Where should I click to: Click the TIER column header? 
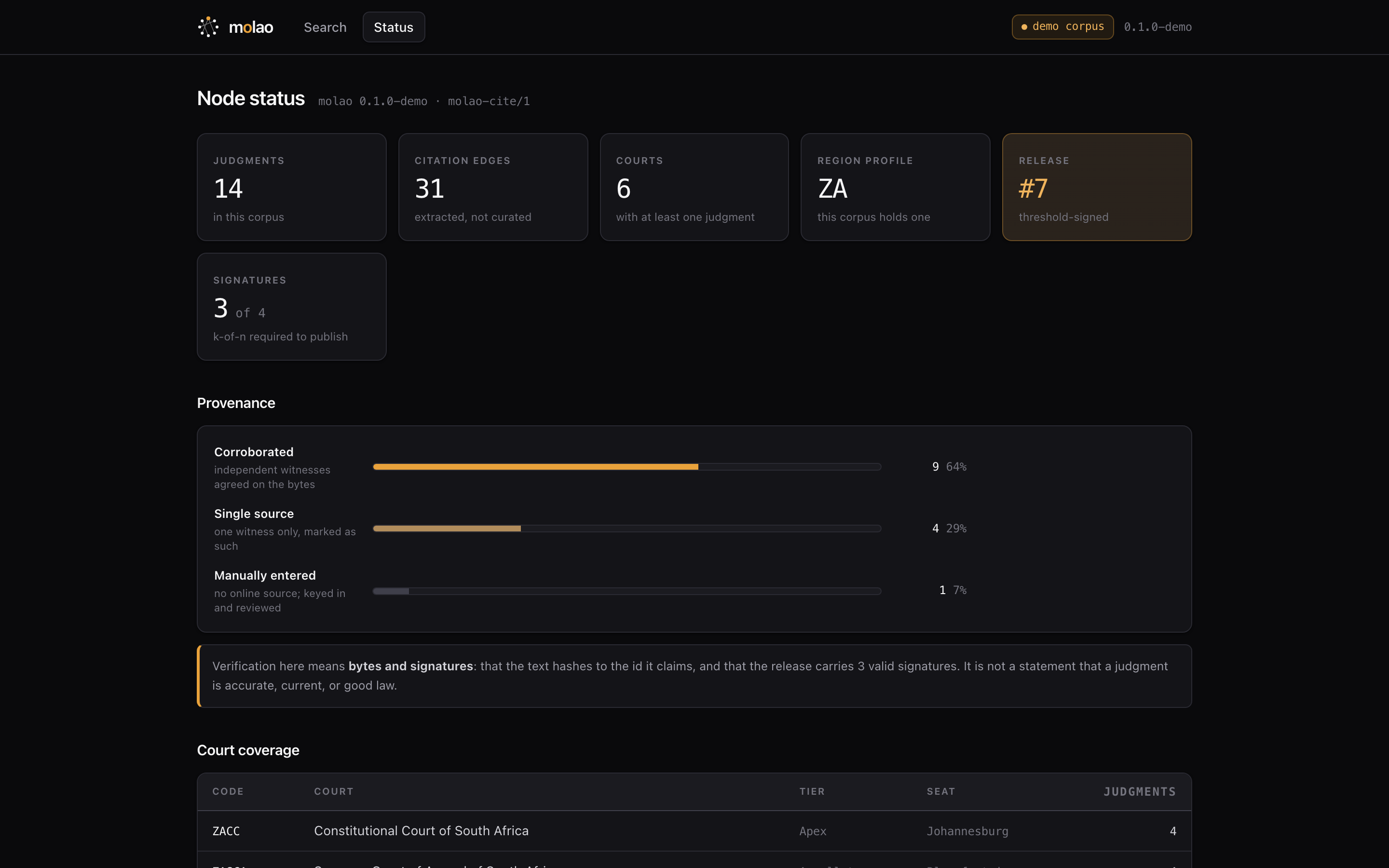coord(812,791)
